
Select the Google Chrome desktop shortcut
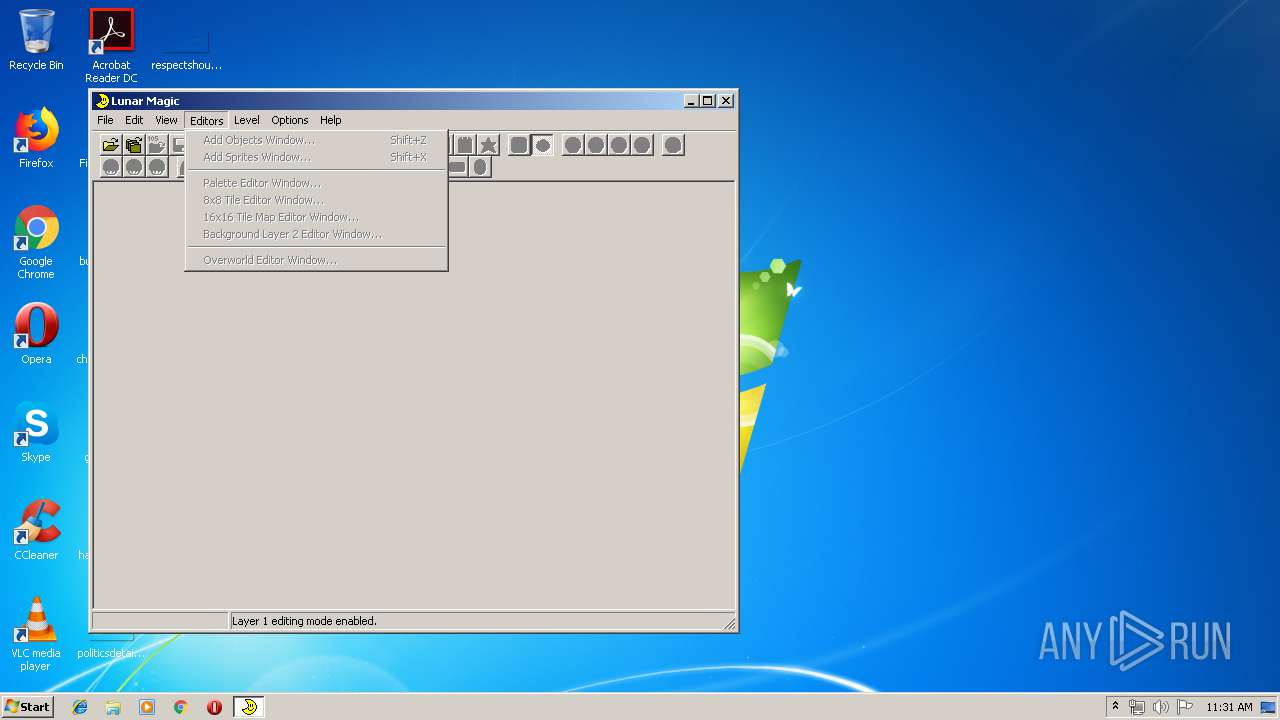[36, 242]
